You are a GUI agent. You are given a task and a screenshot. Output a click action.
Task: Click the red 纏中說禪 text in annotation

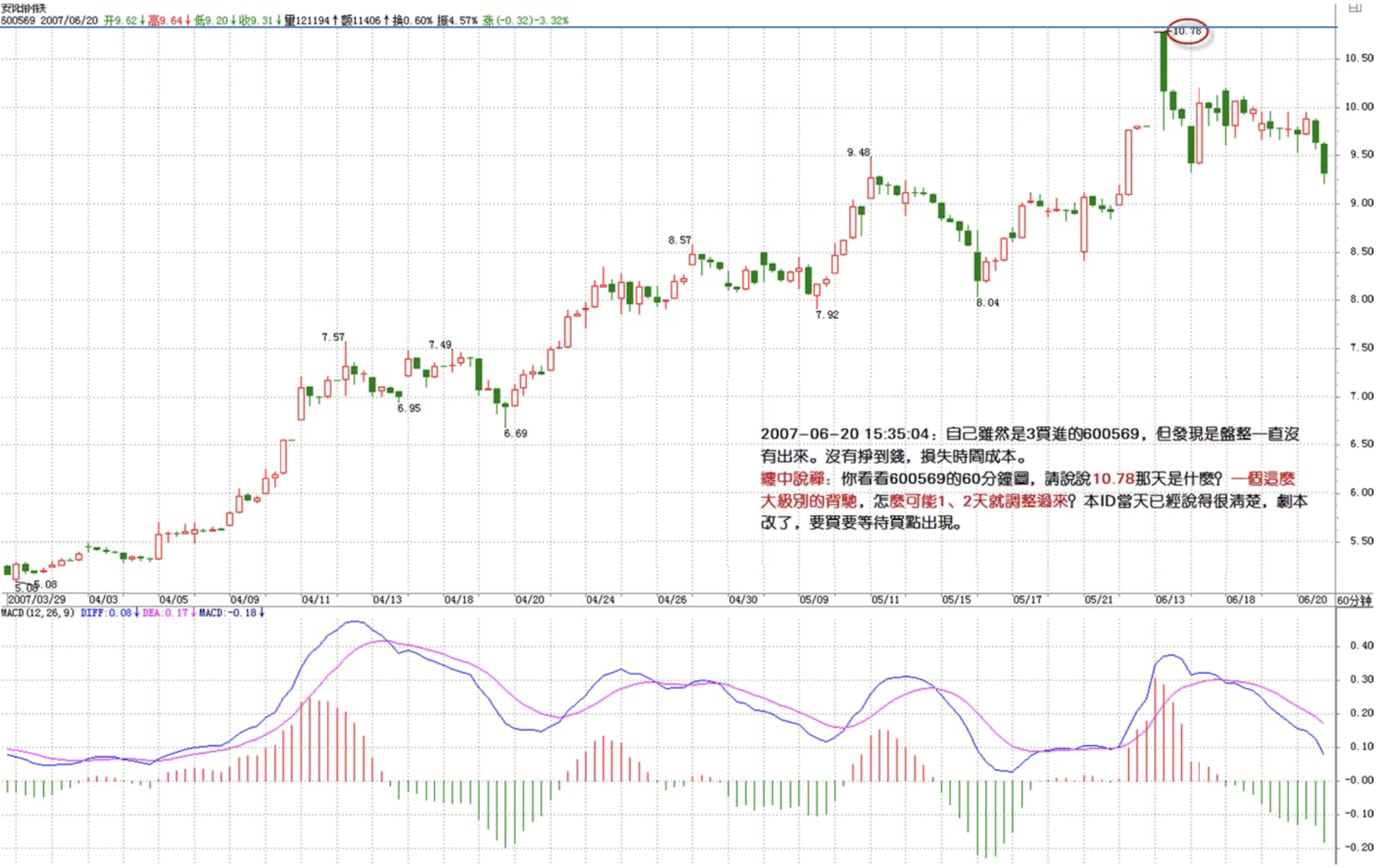[x=793, y=479]
